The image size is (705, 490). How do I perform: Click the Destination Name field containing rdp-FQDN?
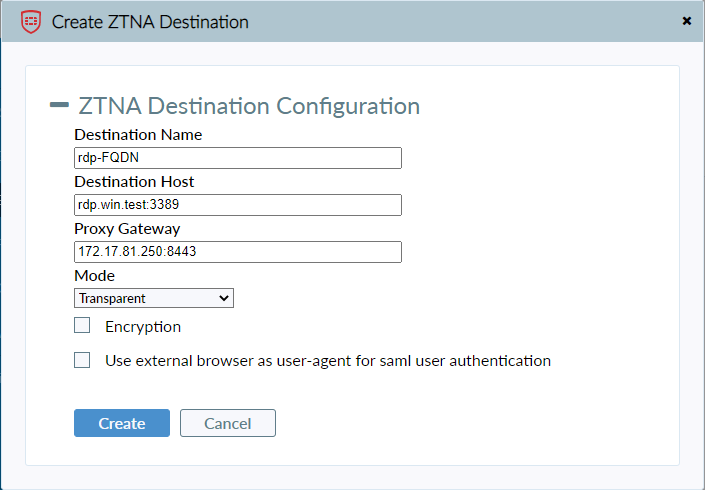click(237, 158)
